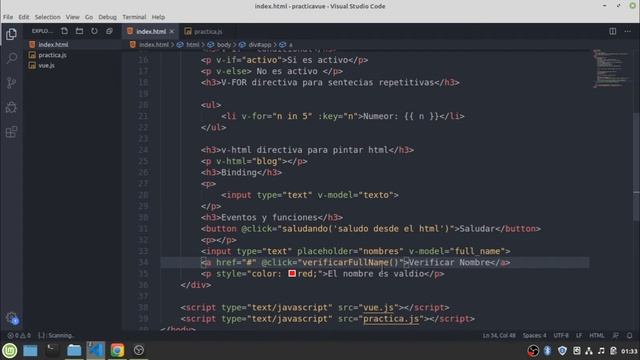Open the Bluetooth tray icon

click(547, 351)
